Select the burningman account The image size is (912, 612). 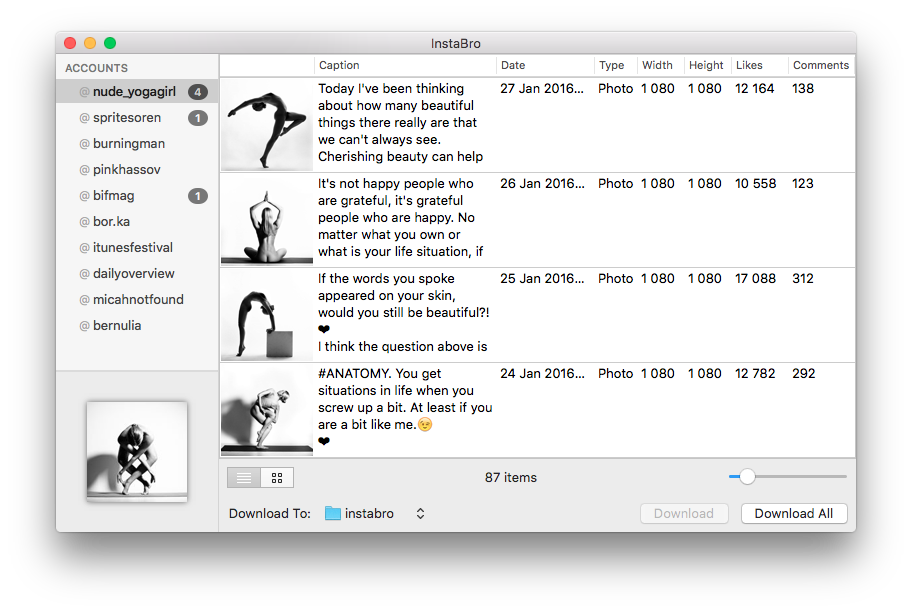[137, 144]
